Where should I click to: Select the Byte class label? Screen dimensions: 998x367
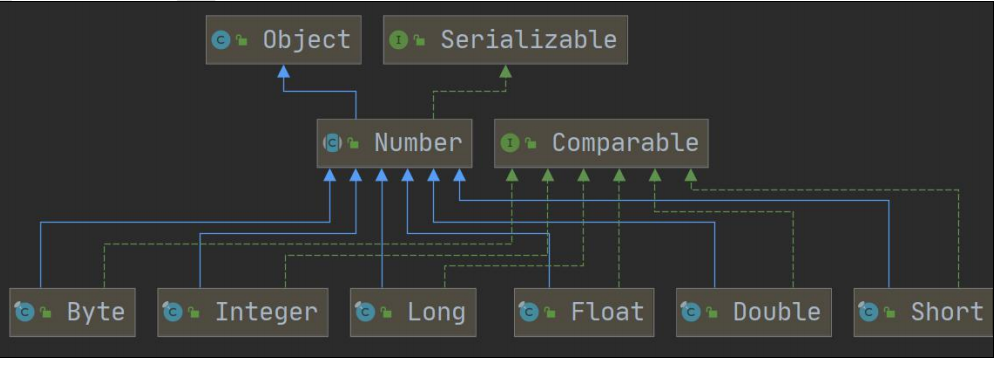95,313
